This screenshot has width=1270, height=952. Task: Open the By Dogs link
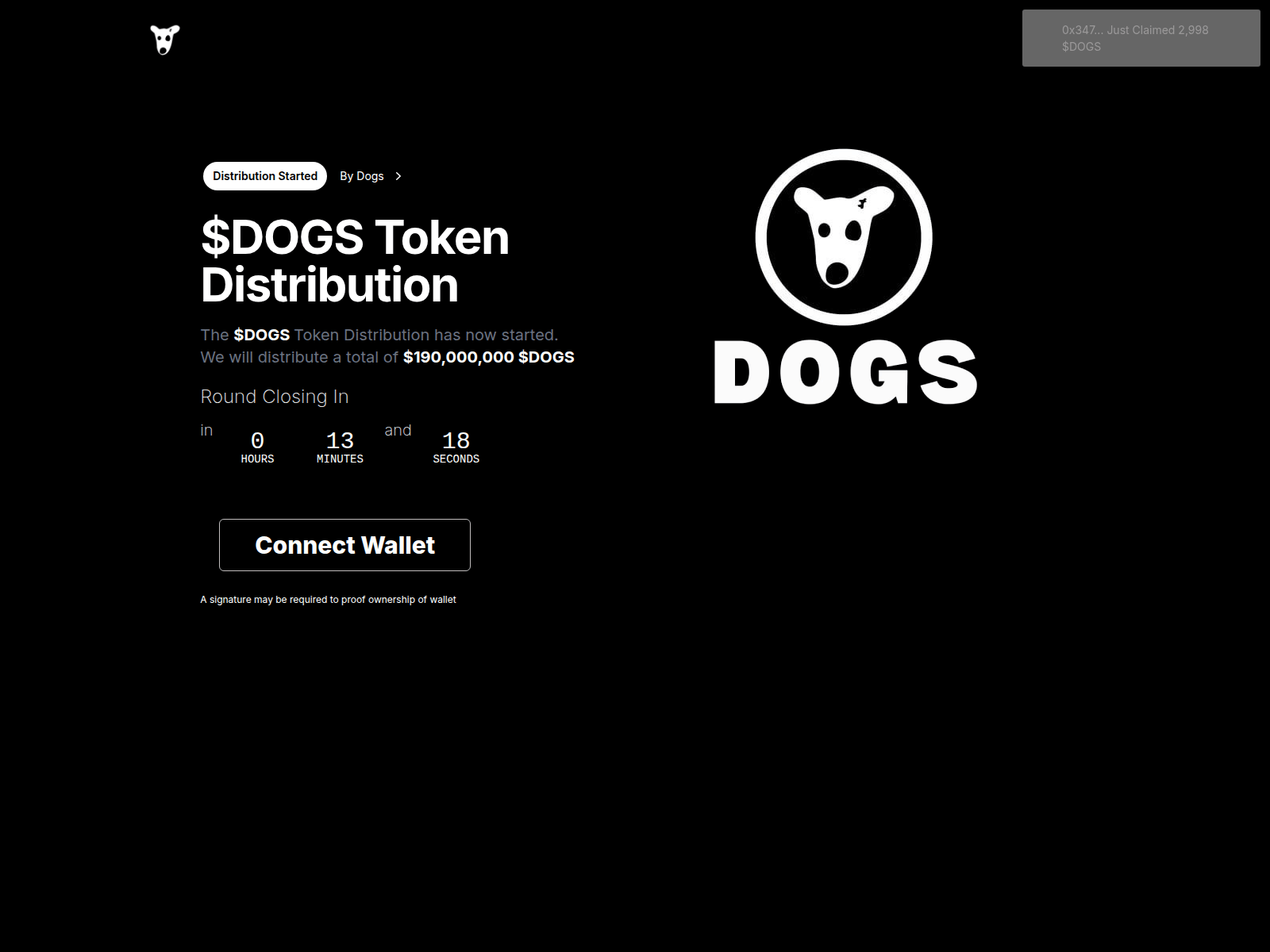[x=362, y=176]
